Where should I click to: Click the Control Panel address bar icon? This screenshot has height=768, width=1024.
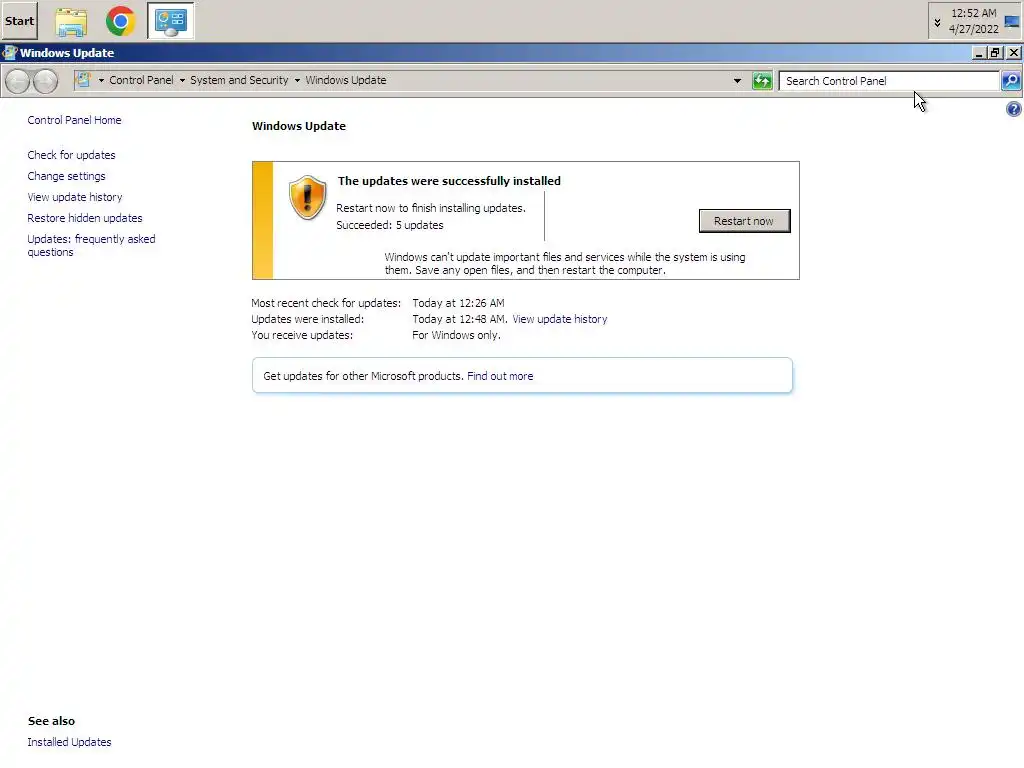click(83, 80)
